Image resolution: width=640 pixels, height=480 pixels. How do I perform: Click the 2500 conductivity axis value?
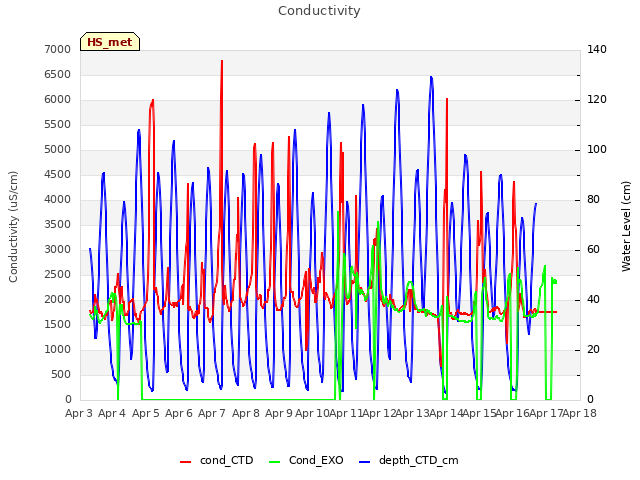click(x=58, y=274)
